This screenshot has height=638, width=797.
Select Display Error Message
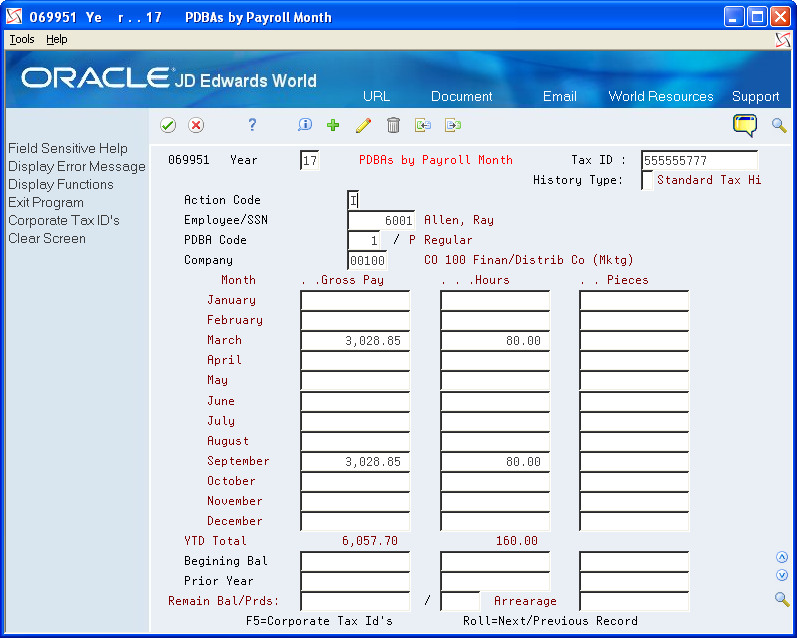click(x=77, y=166)
